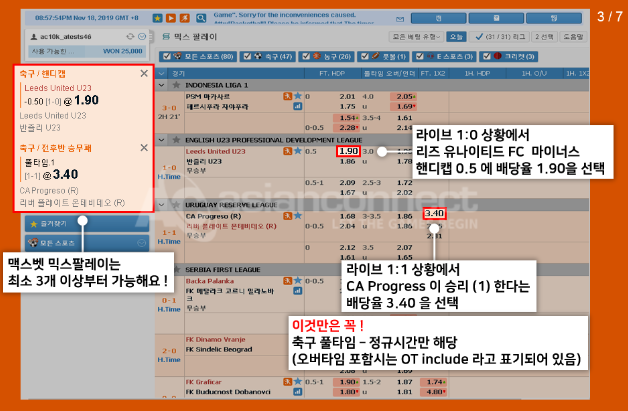628x411 pixels.
Task: Select highlighted odds 2.05 in Indonesia Liga over
Action: [404, 97]
